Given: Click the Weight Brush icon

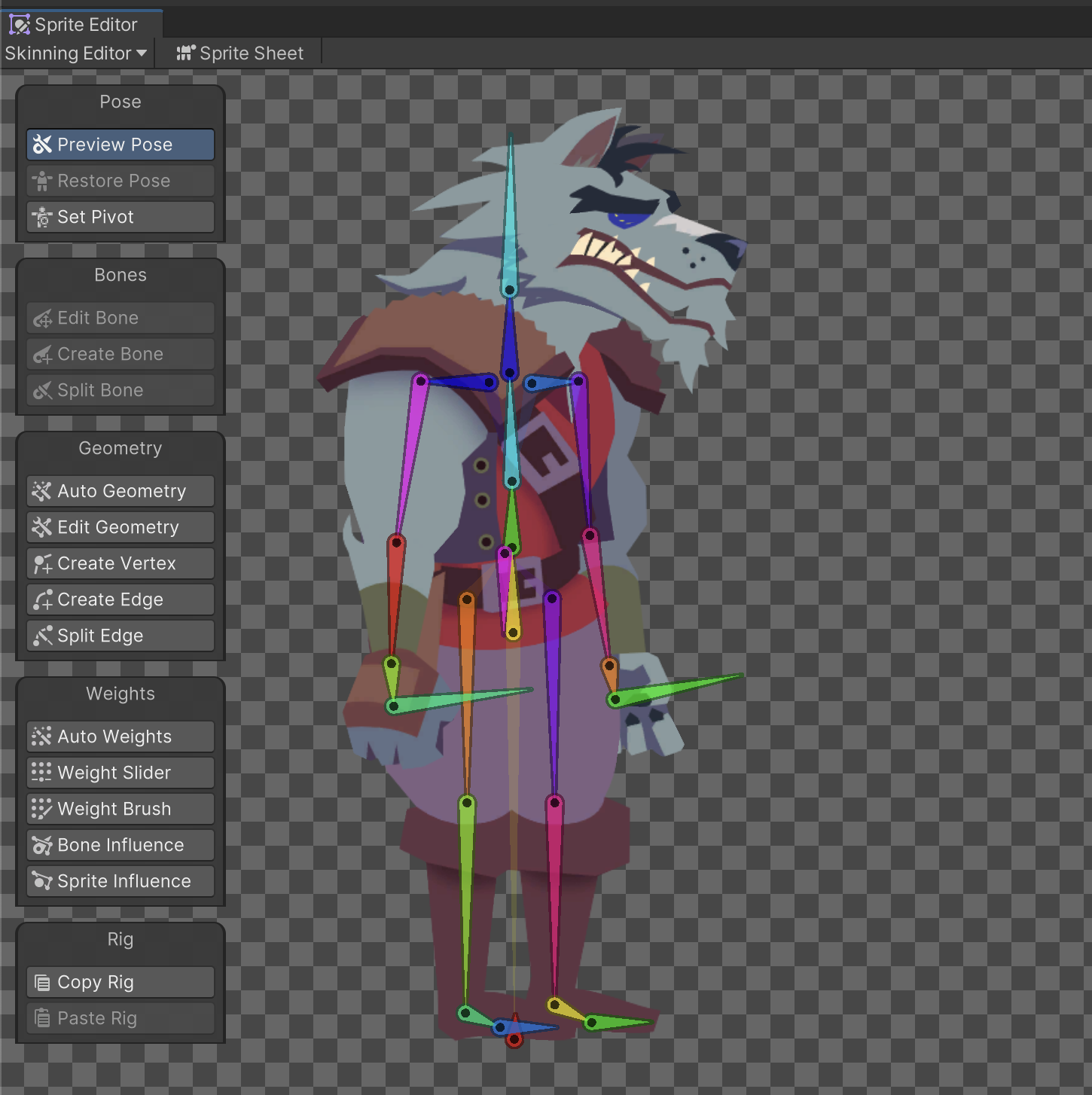Looking at the screenshot, I should coord(42,809).
